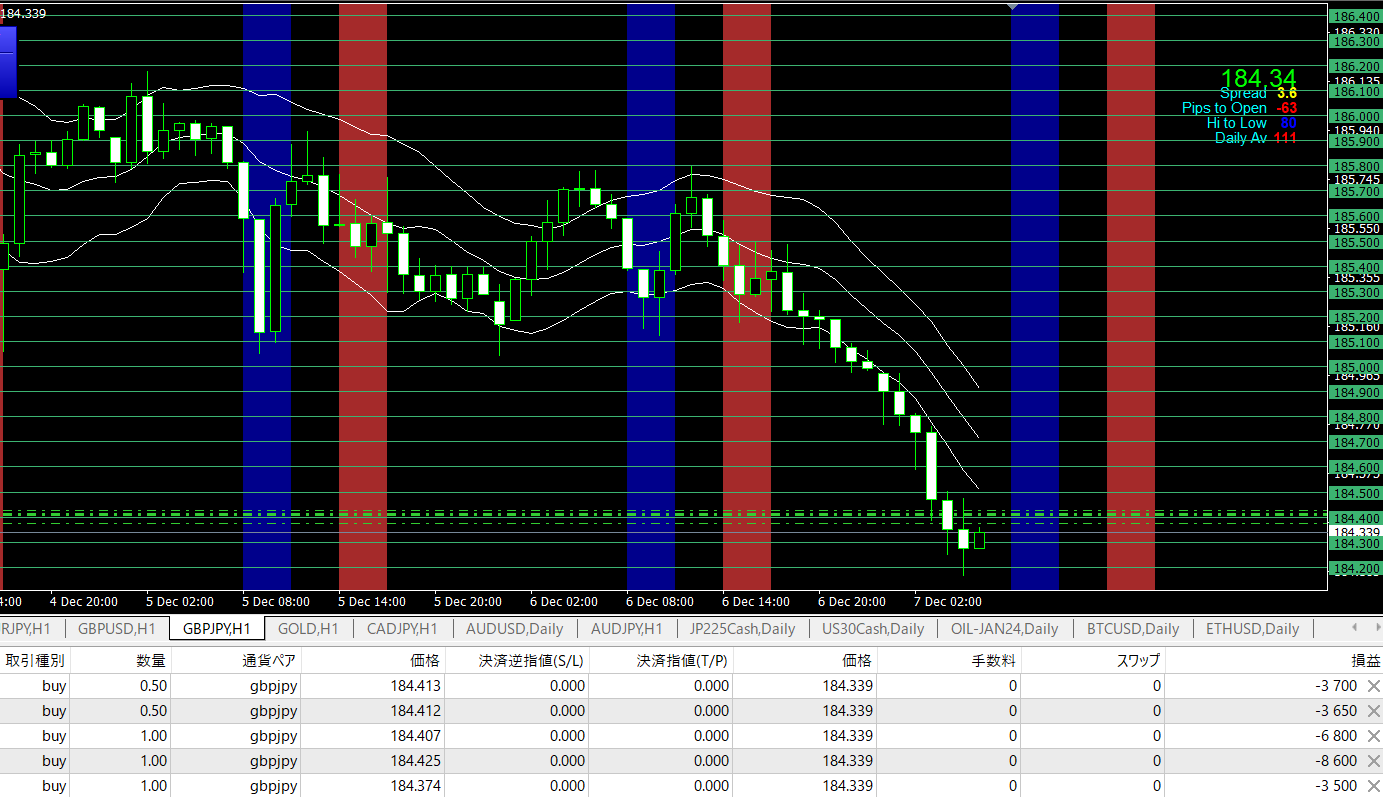Switch to the GBPUSD,H1 chart tab
1383x797 pixels.
click(116, 629)
